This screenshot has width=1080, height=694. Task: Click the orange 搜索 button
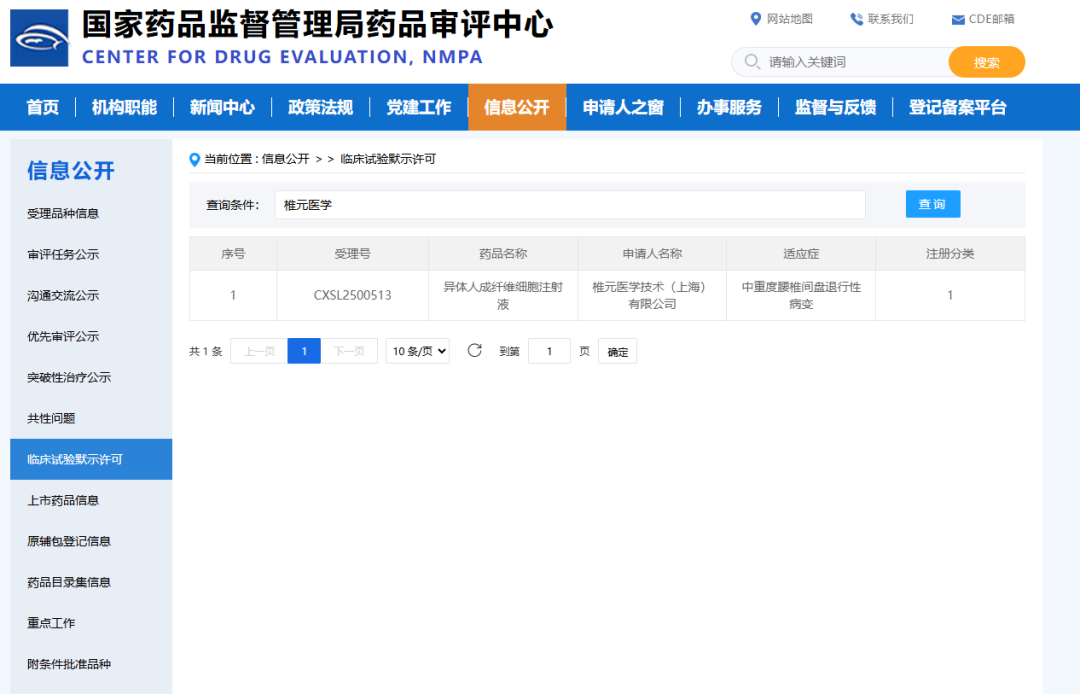pyautogui.click(x=986, y=62)
